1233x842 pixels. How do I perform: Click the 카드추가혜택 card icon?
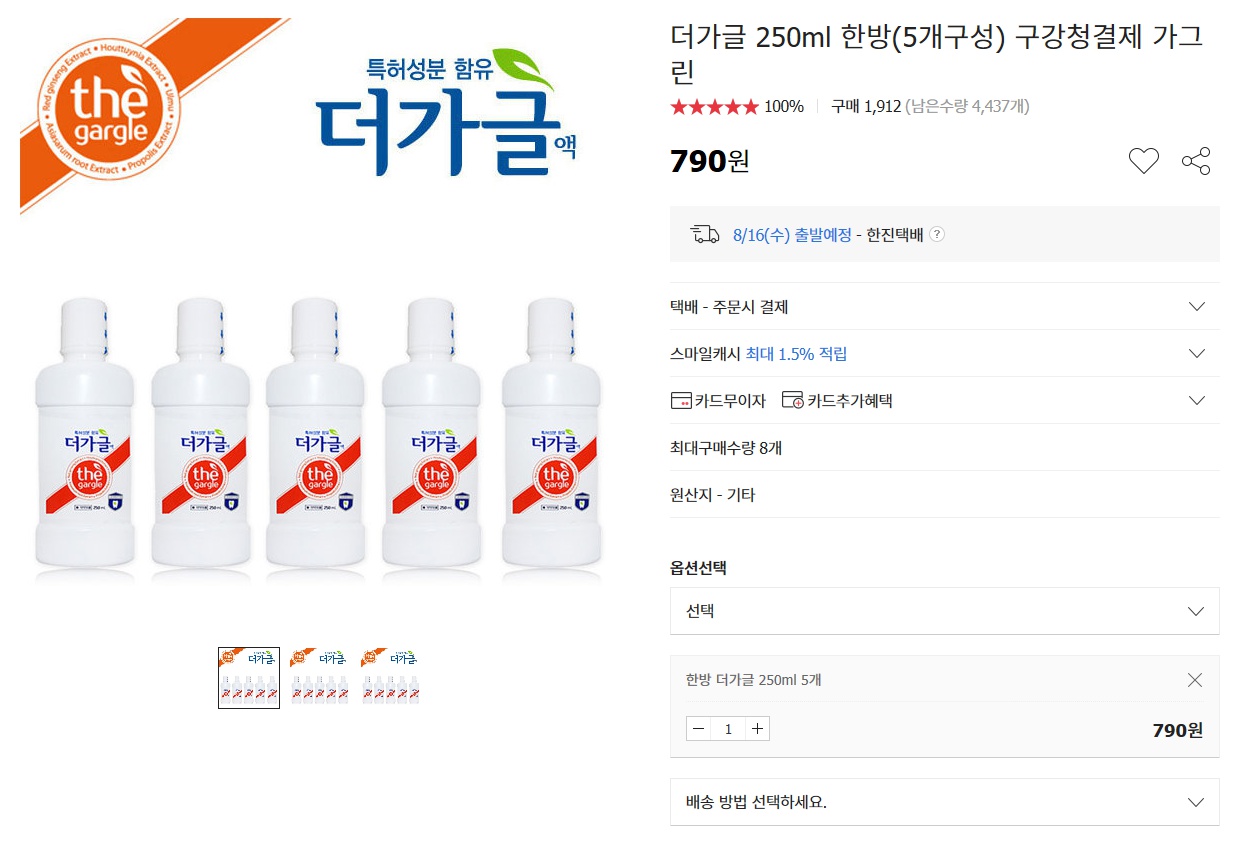pos(792,401)
